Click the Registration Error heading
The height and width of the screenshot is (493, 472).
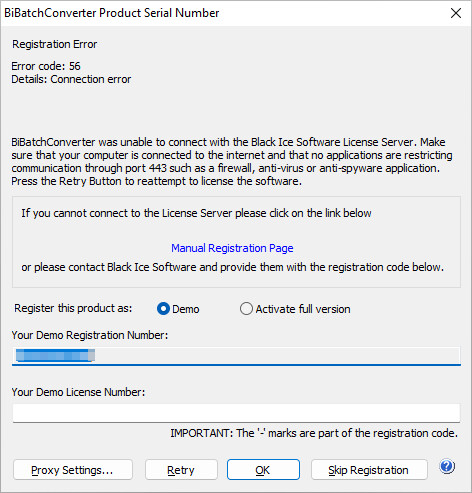click(x=55, y=44)
